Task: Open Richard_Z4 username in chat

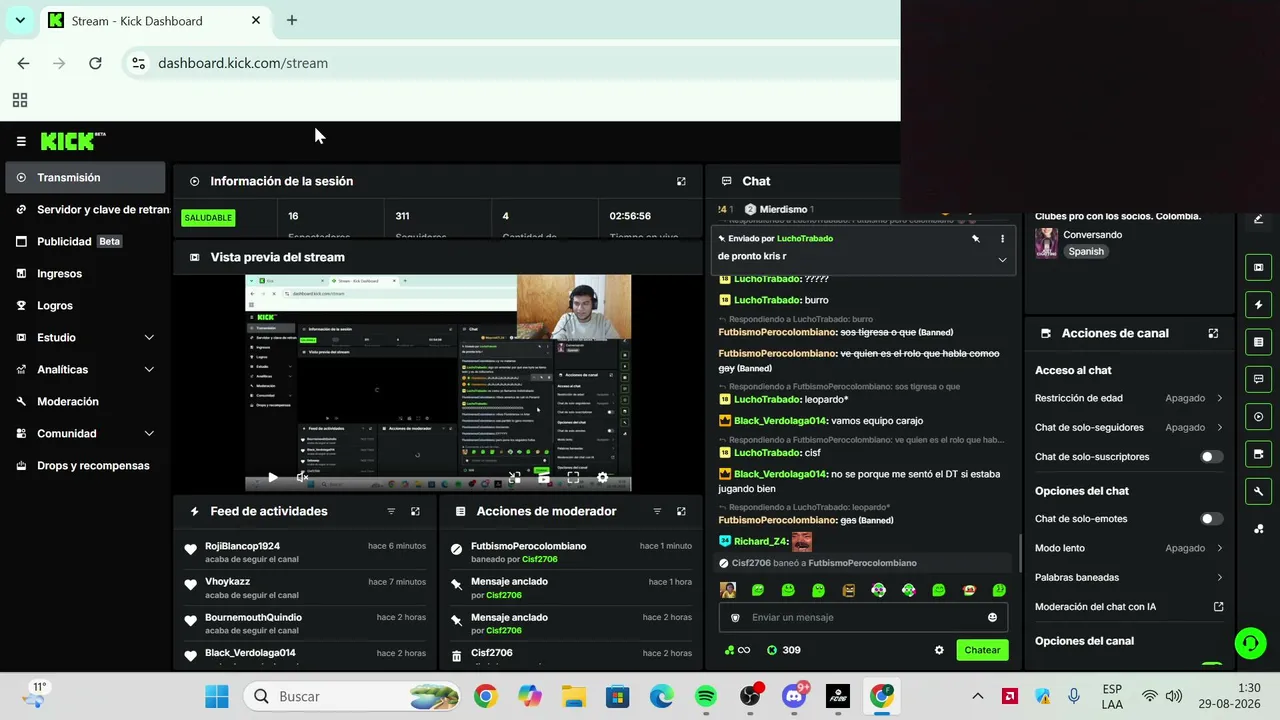Action: [761, 542]
